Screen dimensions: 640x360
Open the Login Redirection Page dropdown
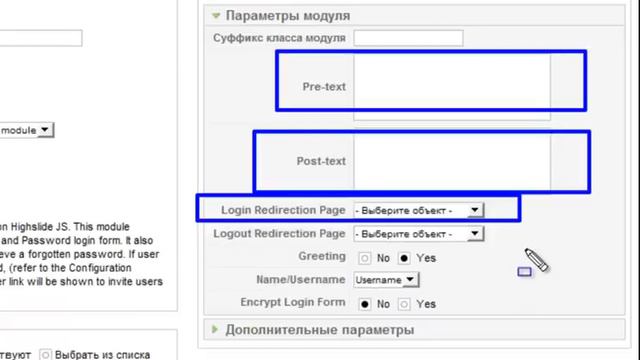(418, 210)
